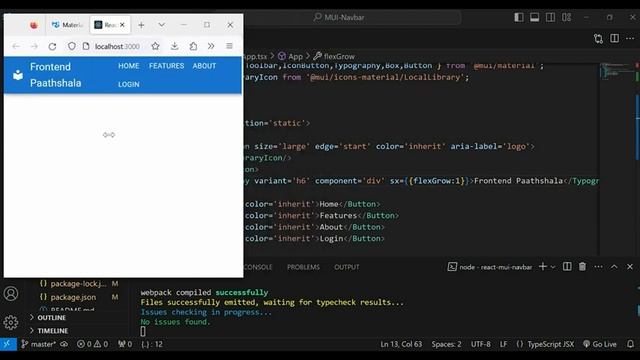Click Ln 13, Col 63 cursor position
Viewport: 640px width, 360px height.
click(x=401, y=344)
